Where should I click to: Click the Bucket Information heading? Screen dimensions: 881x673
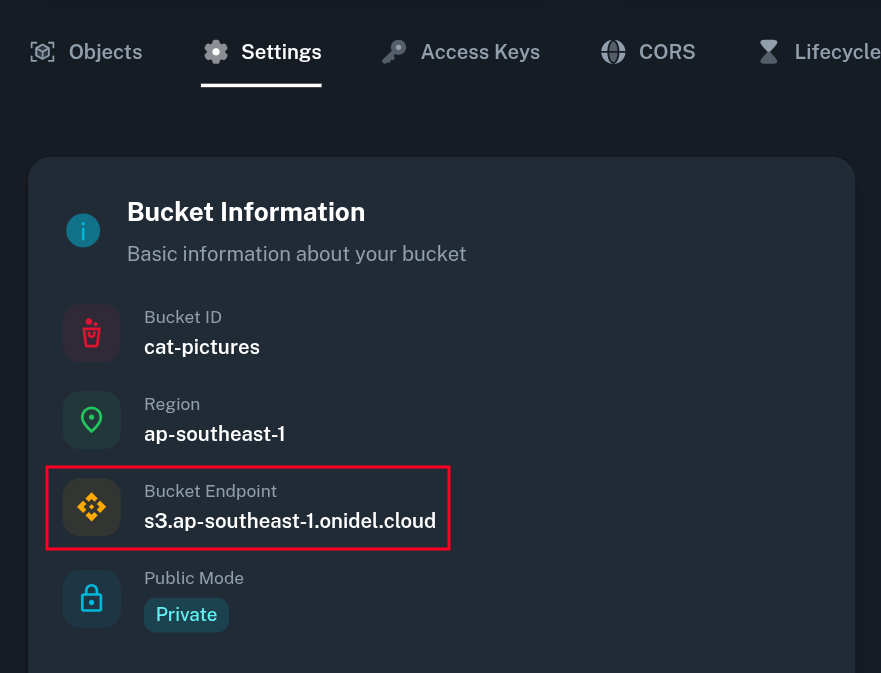246,212
